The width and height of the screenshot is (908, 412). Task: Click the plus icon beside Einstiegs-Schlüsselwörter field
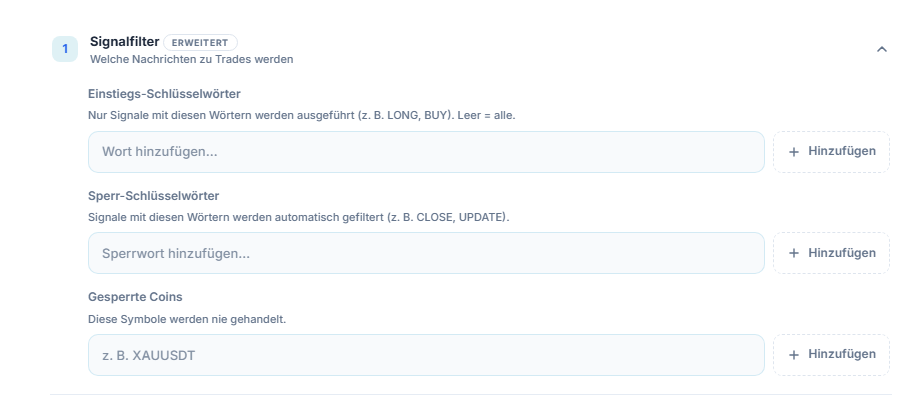tap(794, 152)
